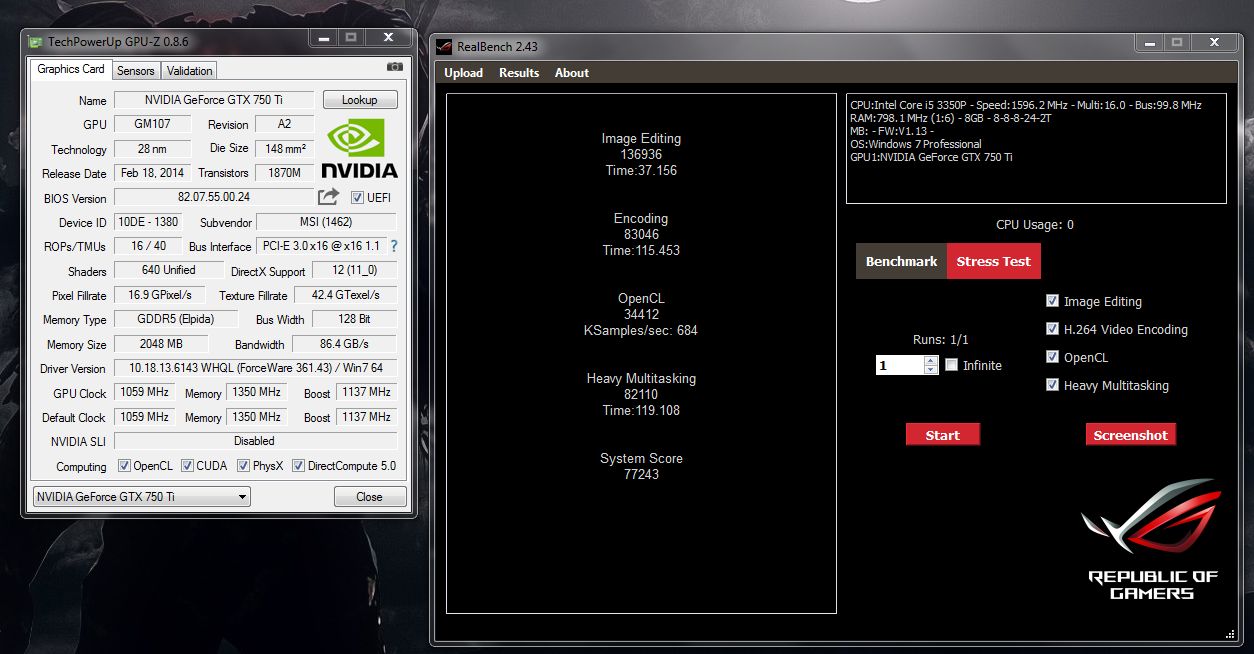Screen dimensions: 1254x654
Task: Toggle the DirectCompute 5.0 checkbox
Action: tap(298, 466)
